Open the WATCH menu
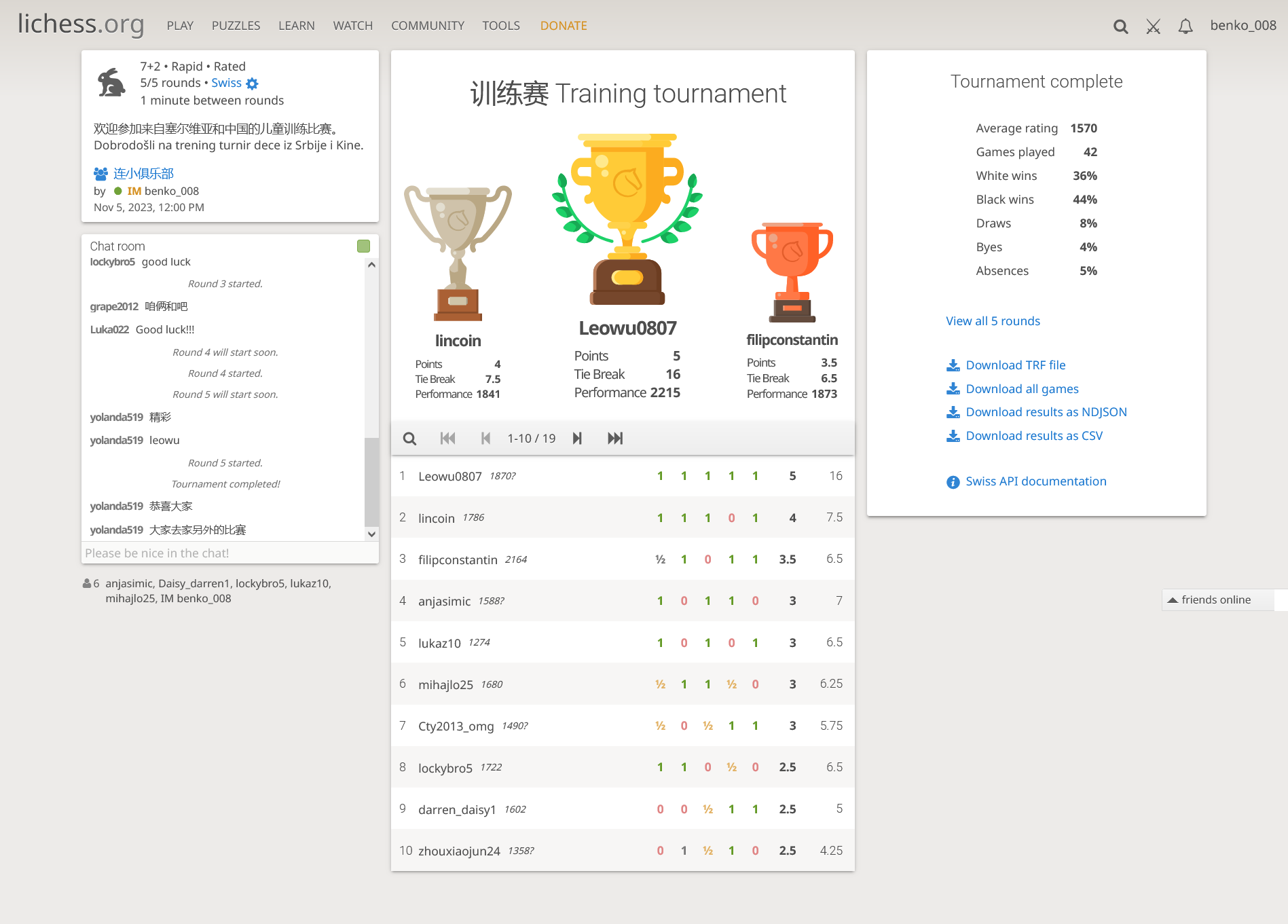 tap(353, 26)
